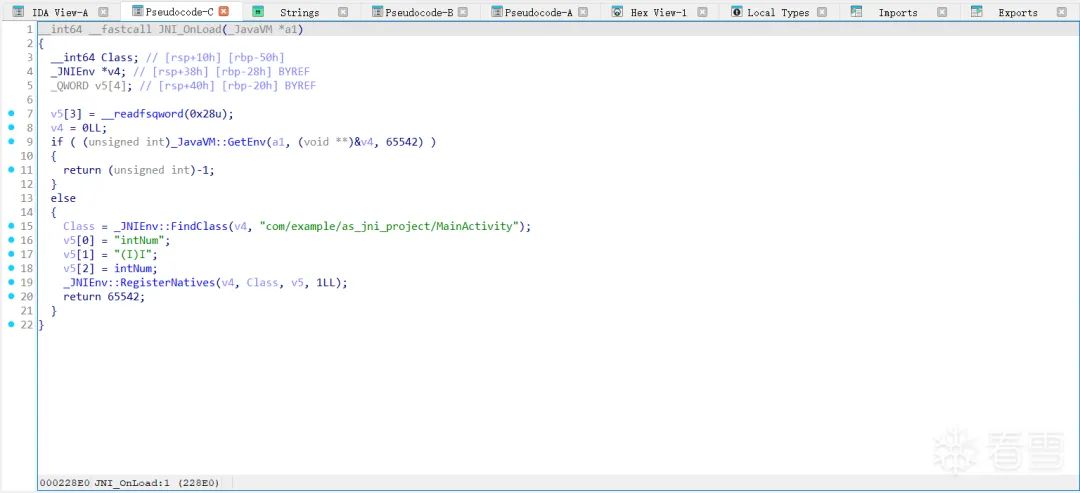Toggle breakpoint dot on line 7
Screen dimensions: 1080x493
(x=11, y=113)
